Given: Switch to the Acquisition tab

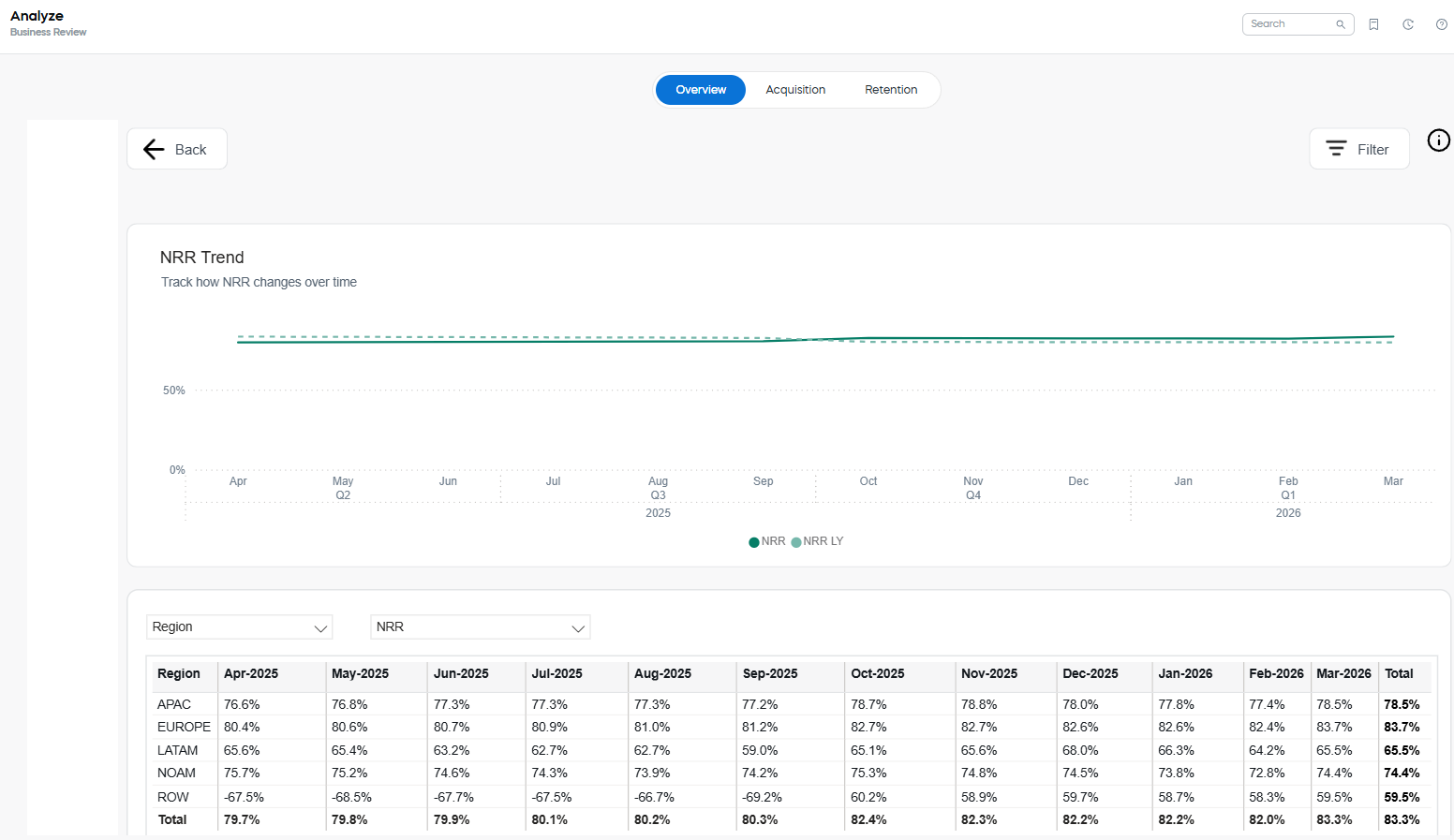Looking at the screenshot, I should (795, 89).
